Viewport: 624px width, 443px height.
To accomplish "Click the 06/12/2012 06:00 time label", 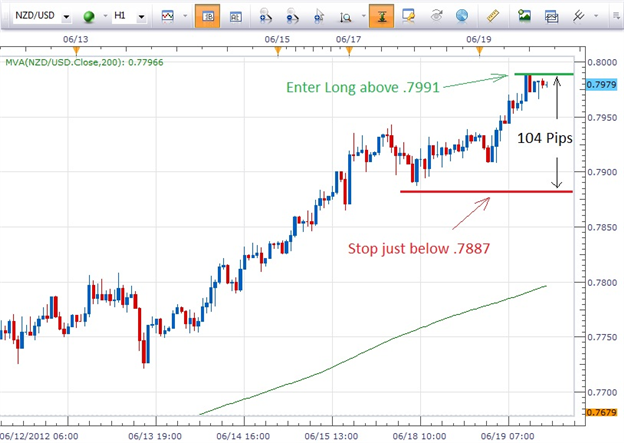I will click(x=39, y=436).
